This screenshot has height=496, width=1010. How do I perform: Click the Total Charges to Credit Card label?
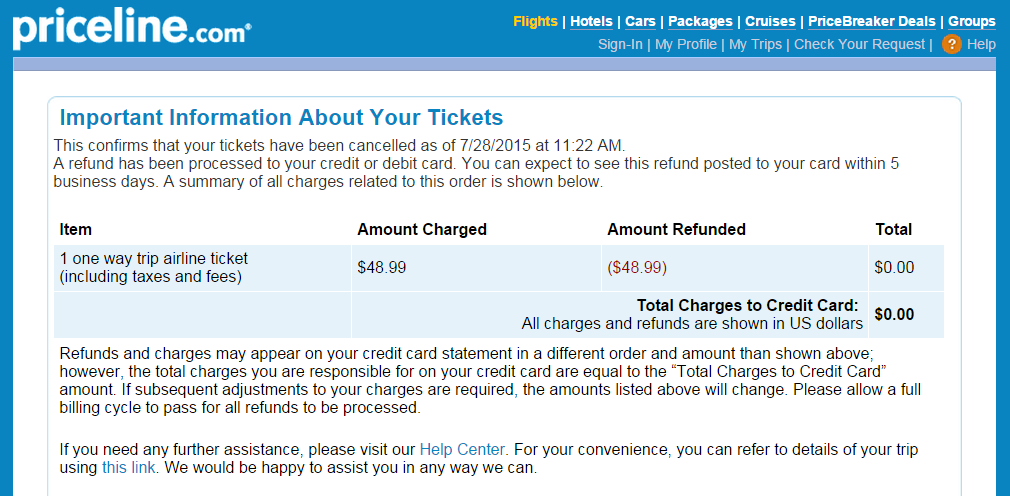point(748,305)
